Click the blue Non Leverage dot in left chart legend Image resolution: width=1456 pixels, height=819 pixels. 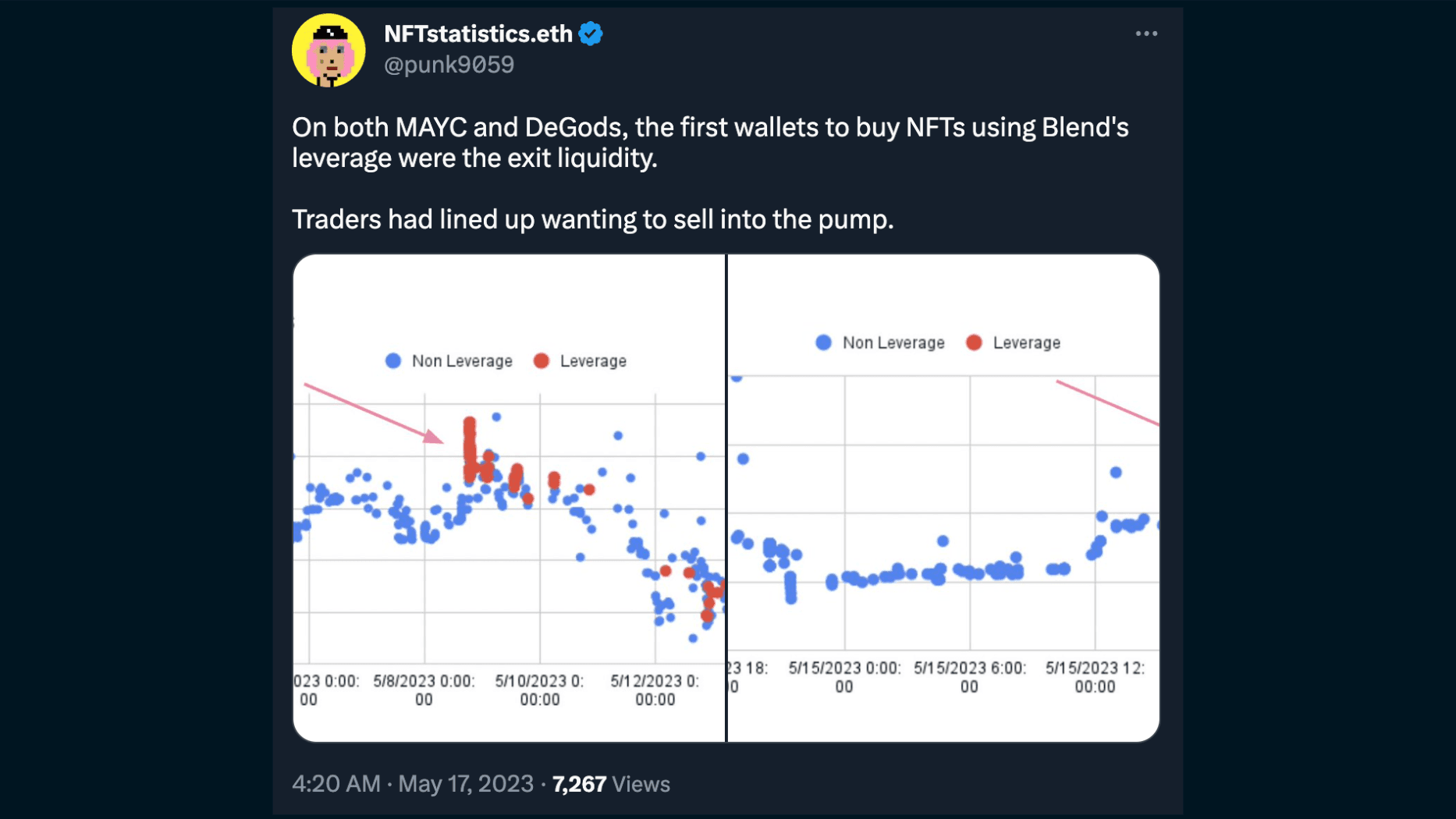[x=393, y=360]
